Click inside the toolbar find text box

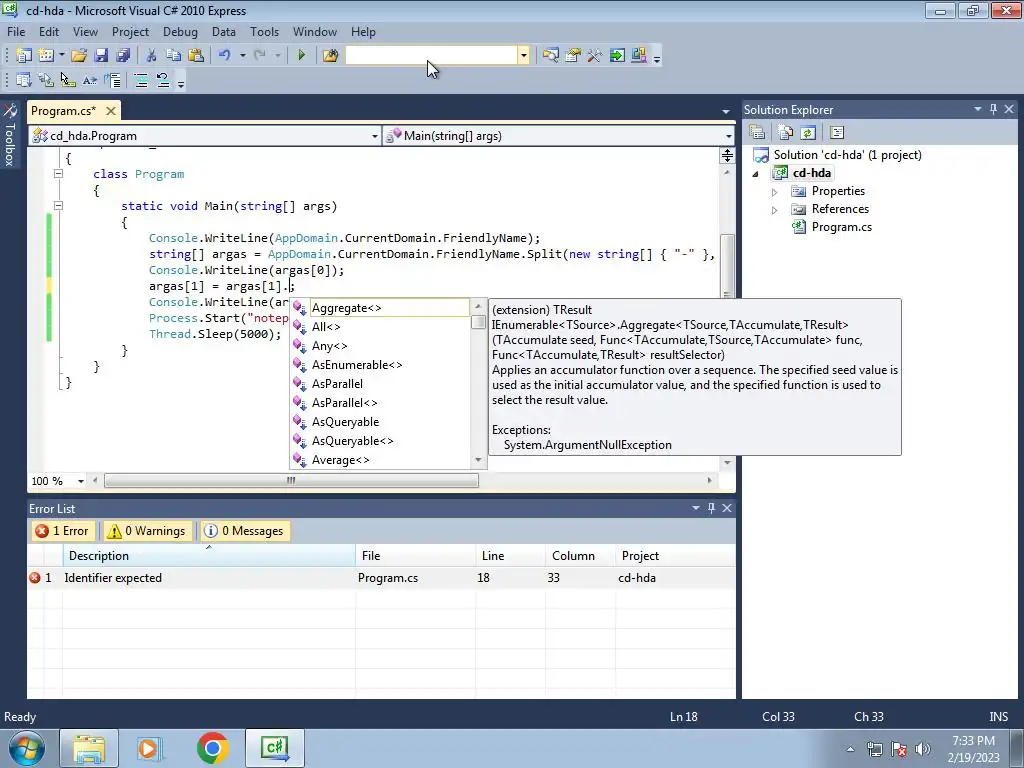point(432,56)
